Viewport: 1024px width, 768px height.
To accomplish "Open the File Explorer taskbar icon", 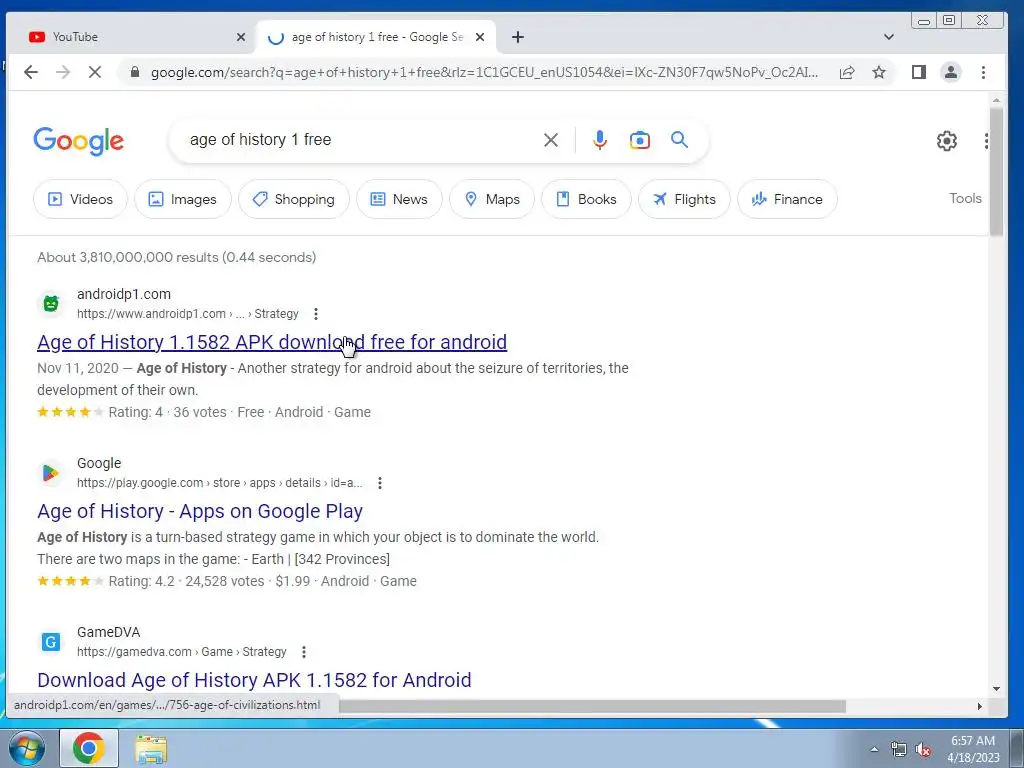I will (151, 748).
